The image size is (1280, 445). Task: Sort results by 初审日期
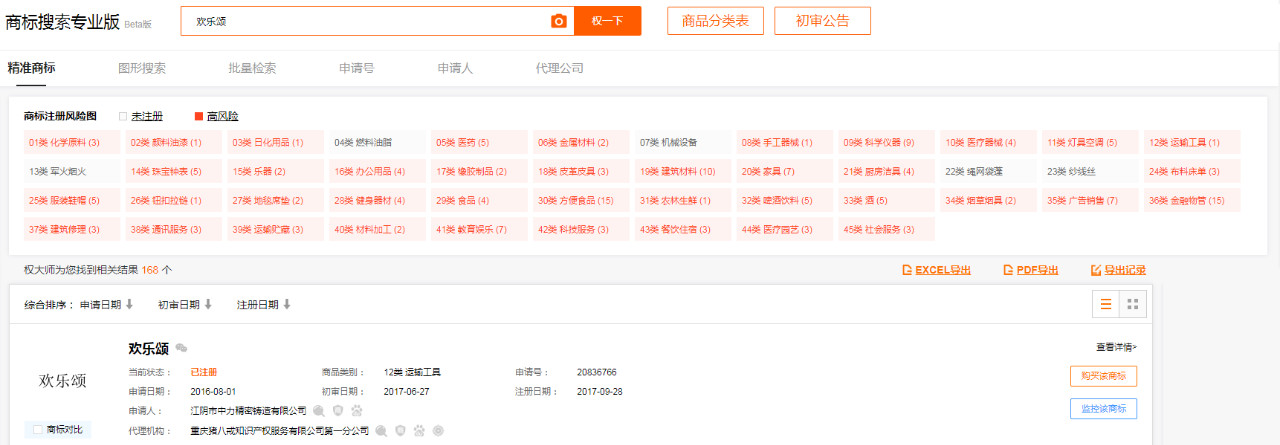coord(184,304)
